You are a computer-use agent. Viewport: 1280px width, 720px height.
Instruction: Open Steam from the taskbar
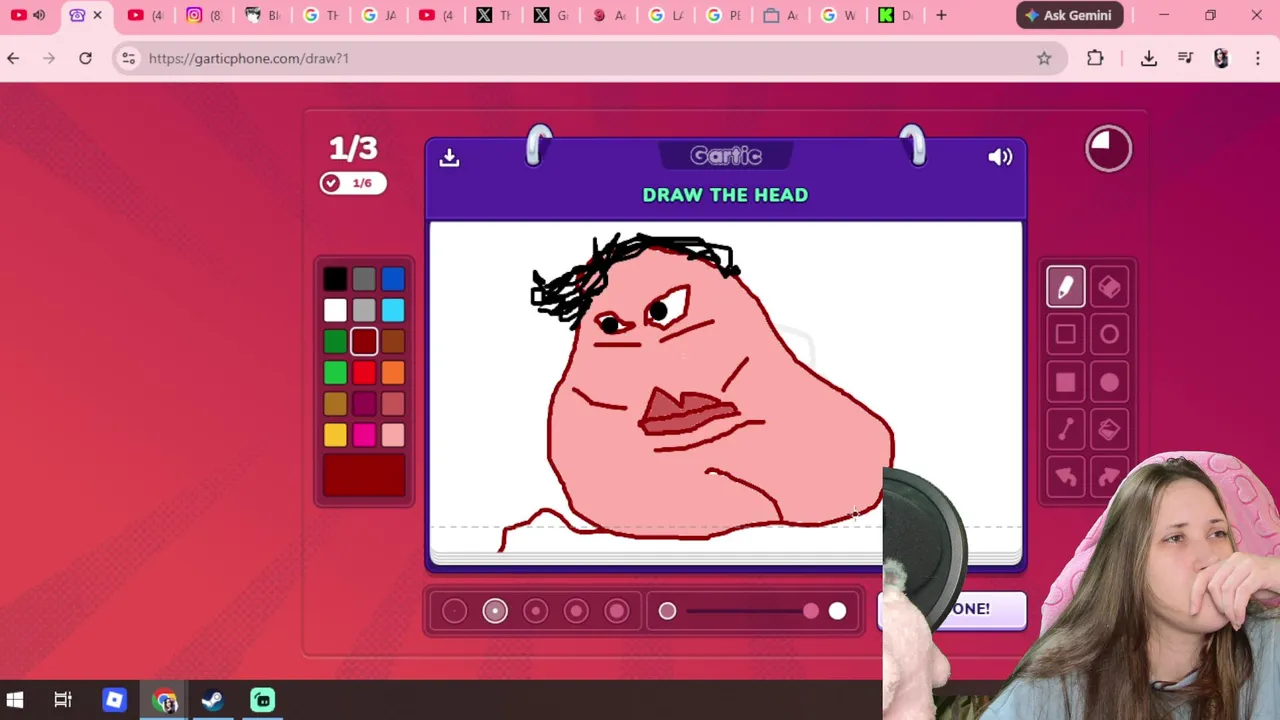(212, 700)
